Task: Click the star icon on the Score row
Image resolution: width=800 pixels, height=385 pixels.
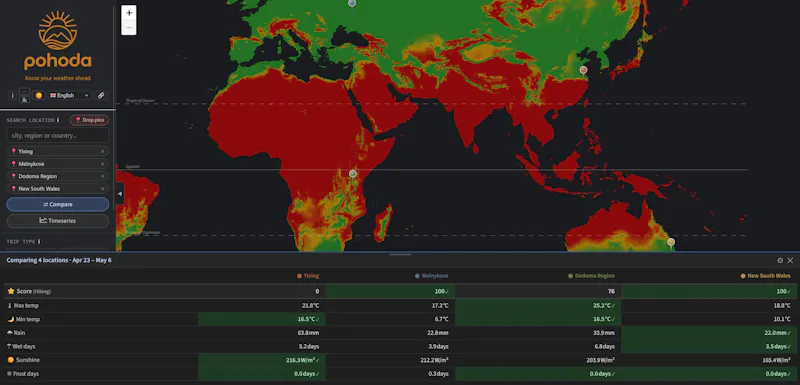Action: 11,291
